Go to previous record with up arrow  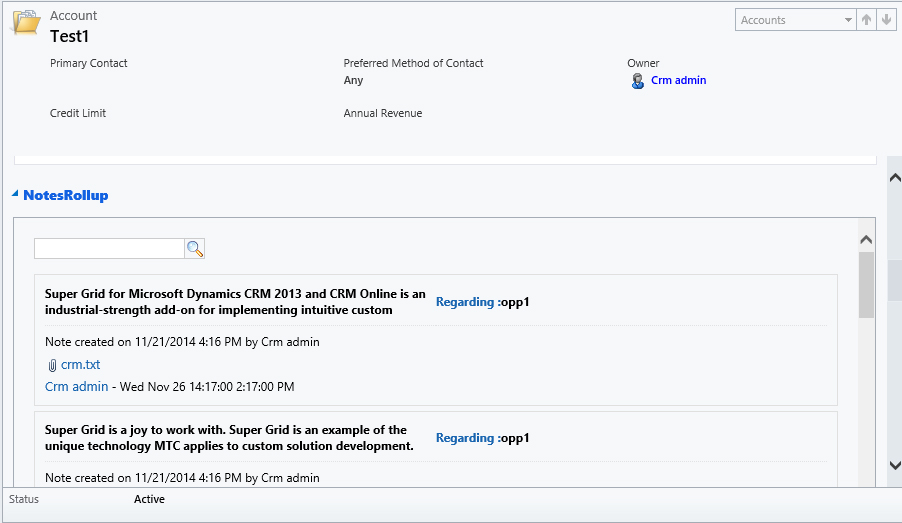pyautogui.click(x=866, y=20)
